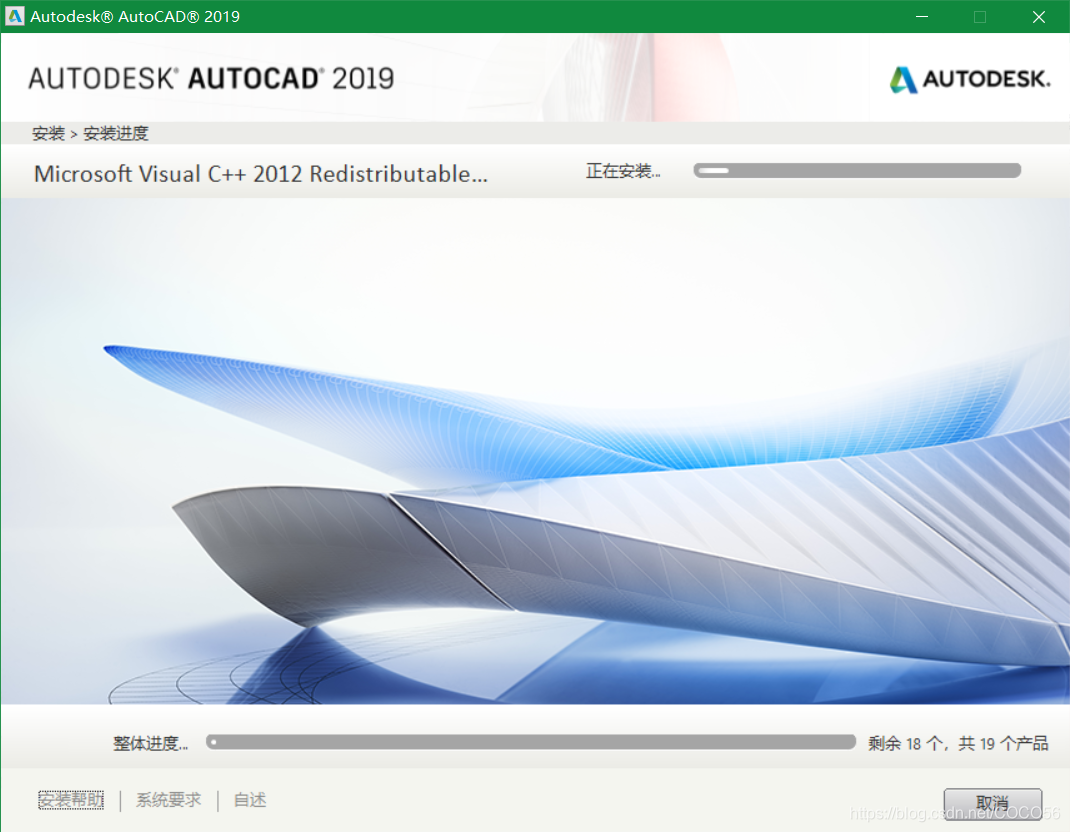Close the AutoCAD 2019 installer window
The image size is (1070, 832).
(x=1038, y=16)
